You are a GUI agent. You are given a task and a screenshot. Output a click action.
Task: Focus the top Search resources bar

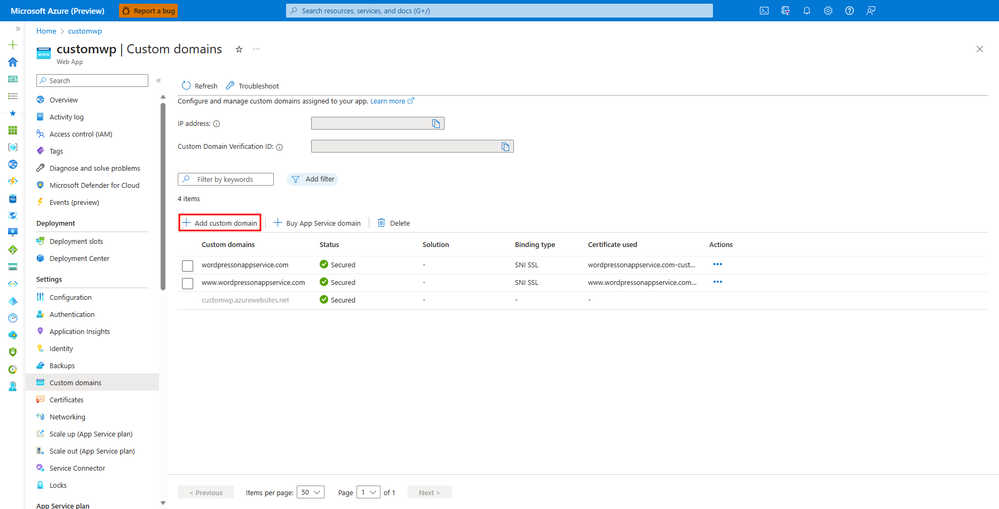[499, 11]
